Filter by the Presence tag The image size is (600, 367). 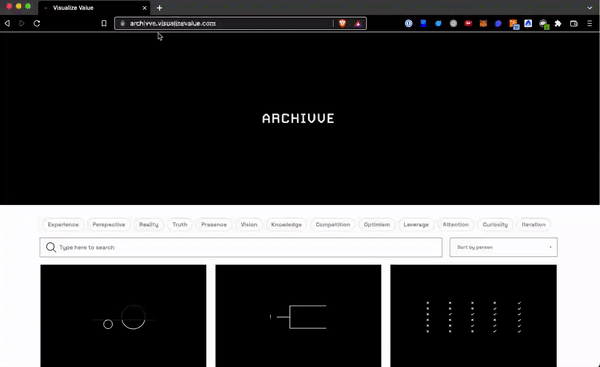point(214,225)
